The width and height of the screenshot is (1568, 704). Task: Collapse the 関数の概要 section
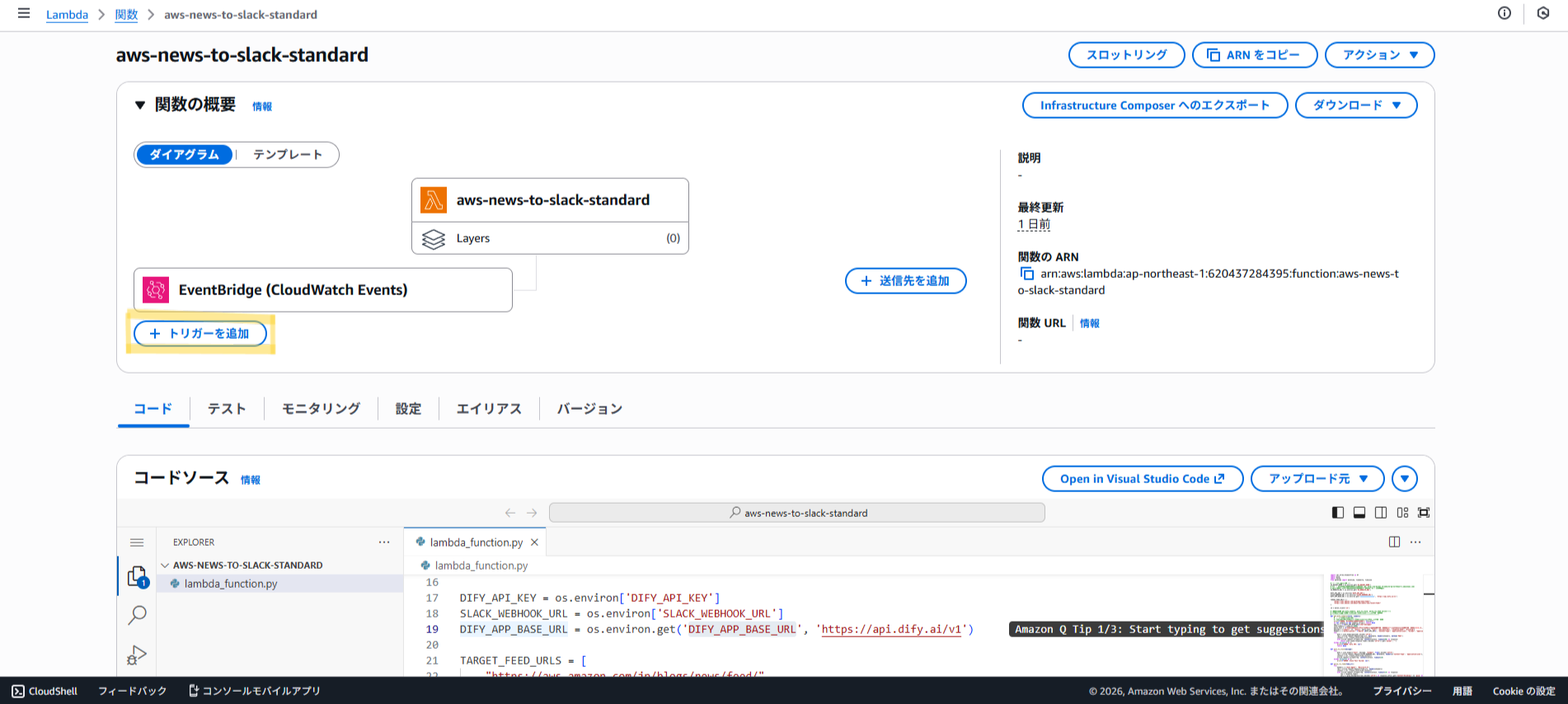click(140, 106)
